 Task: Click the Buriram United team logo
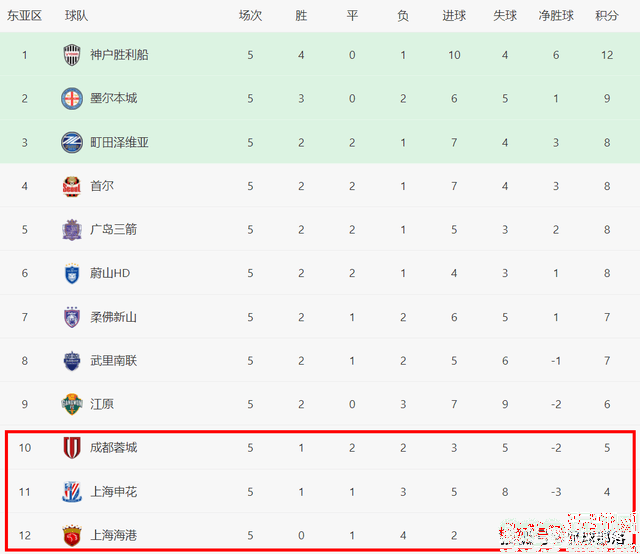click(72, 361)
